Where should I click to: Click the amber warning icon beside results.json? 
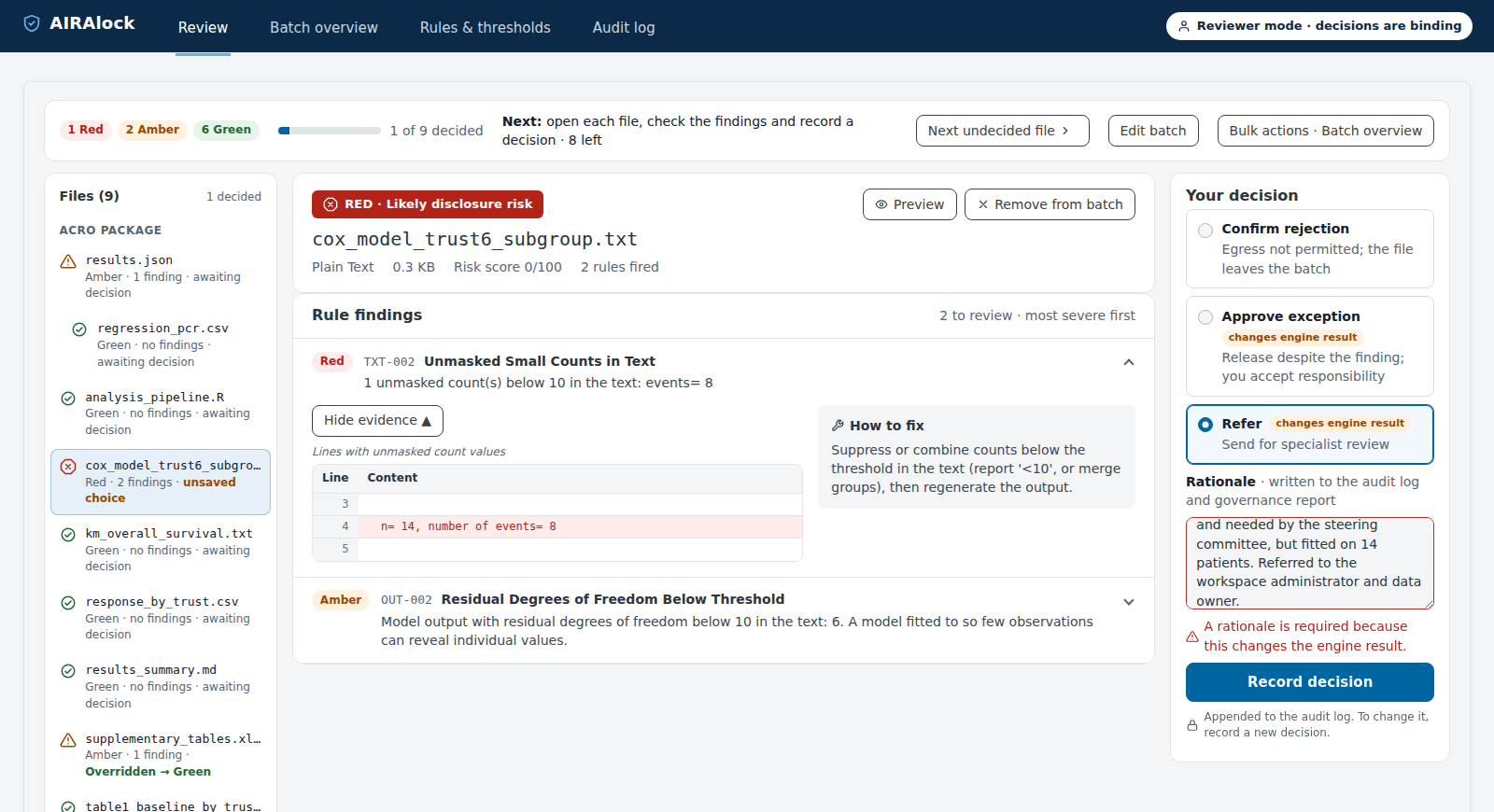pyautogui.click(x=68, y=261)
